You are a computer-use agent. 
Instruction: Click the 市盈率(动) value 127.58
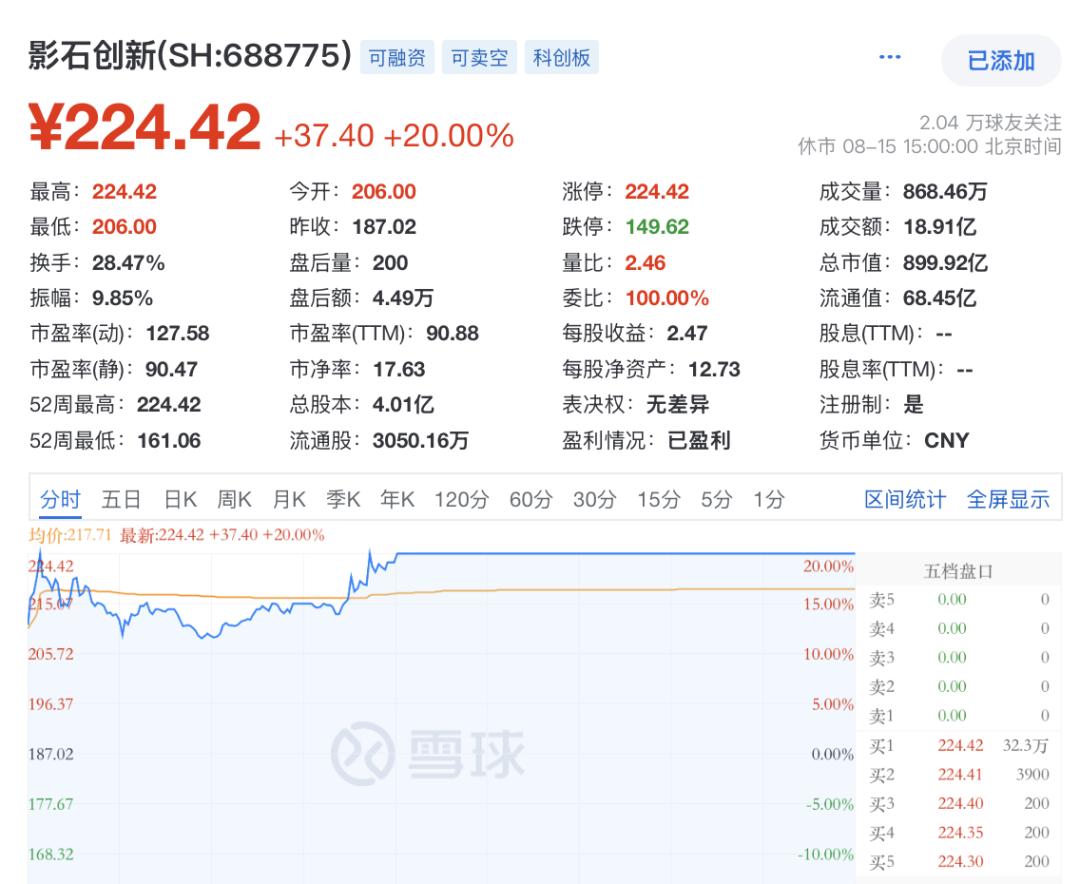[x=177, y=333]
